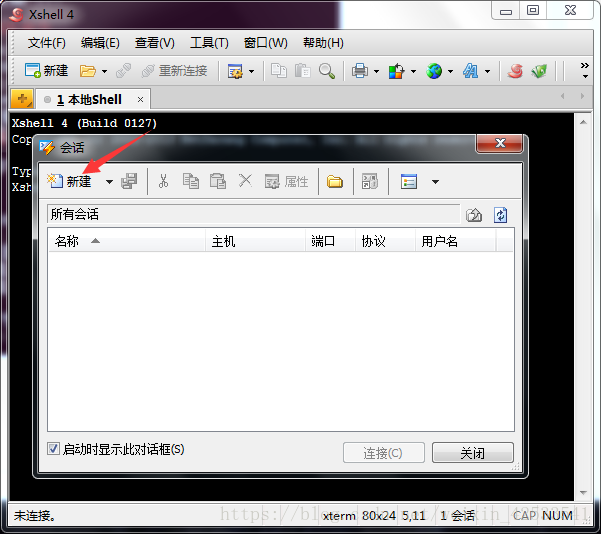The image size is (601, 534).
Task: Click the green Xftp icon in toolbar
Action: pos(539,71)
